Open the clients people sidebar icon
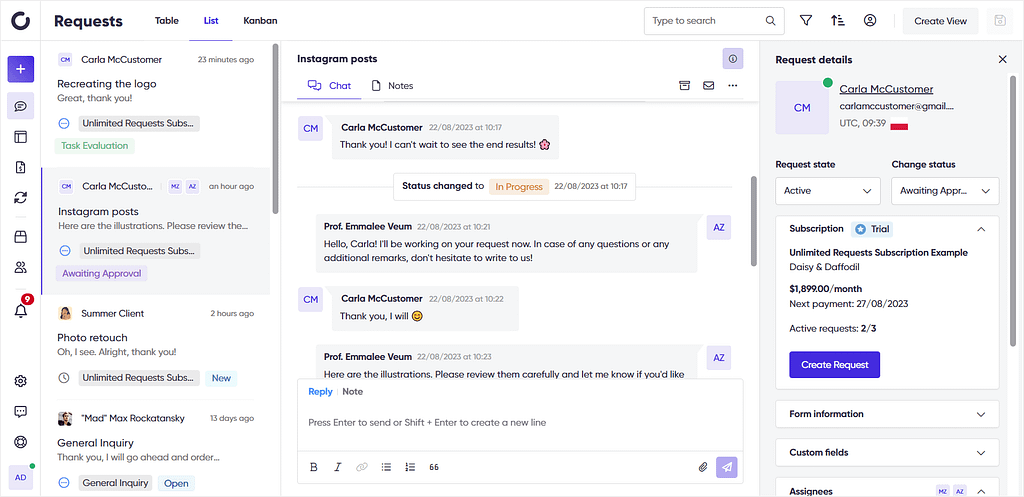 [21, 267]
